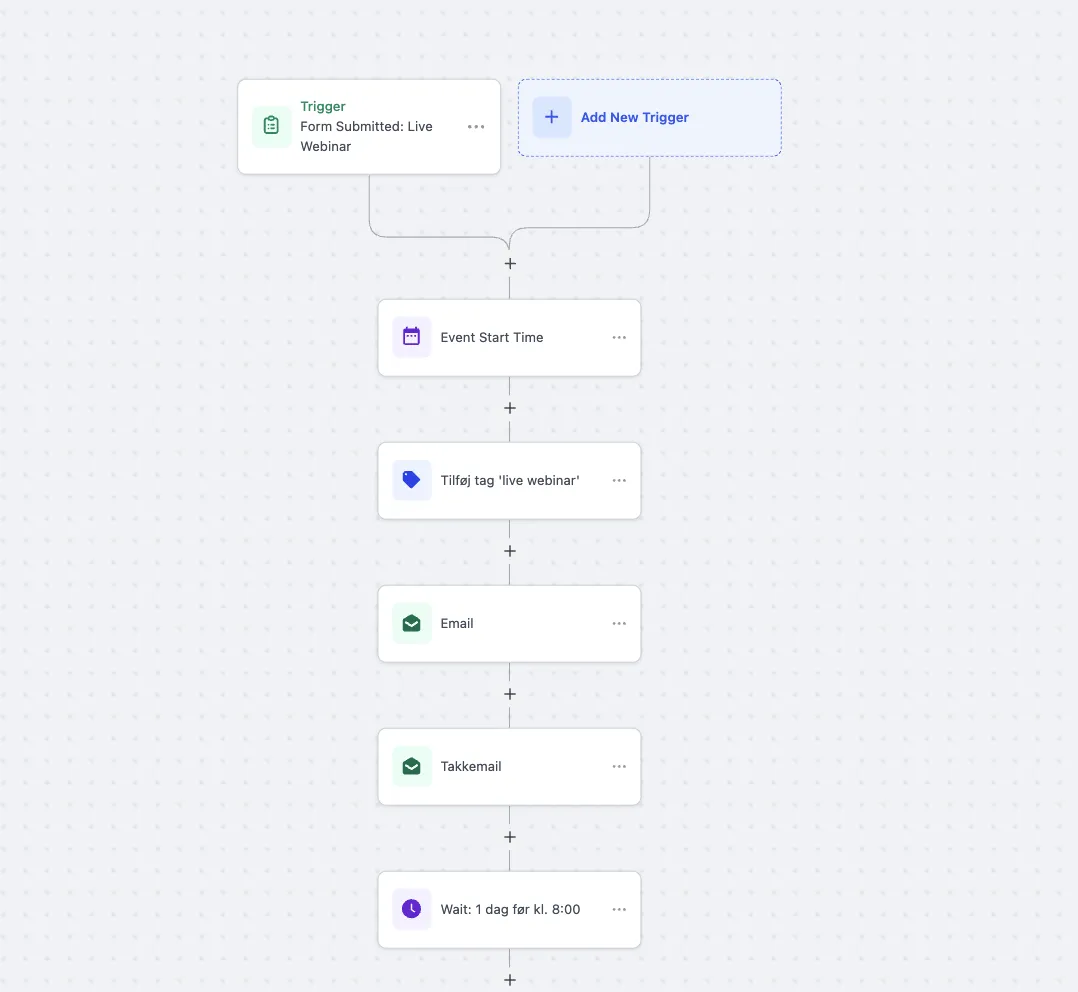Open three-dot menu on Takkemail step
The width and height of the screenshot is (1078, 992).
(619, 767)
